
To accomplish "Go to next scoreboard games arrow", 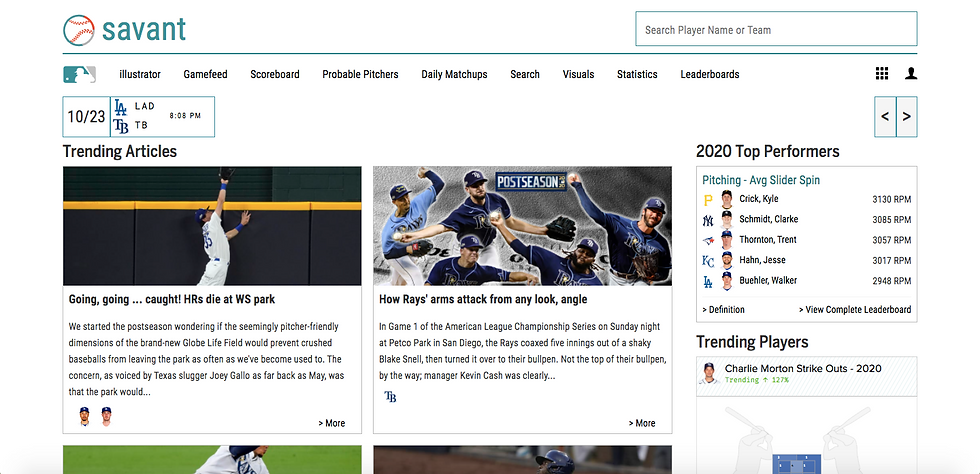I will point(907,116).
